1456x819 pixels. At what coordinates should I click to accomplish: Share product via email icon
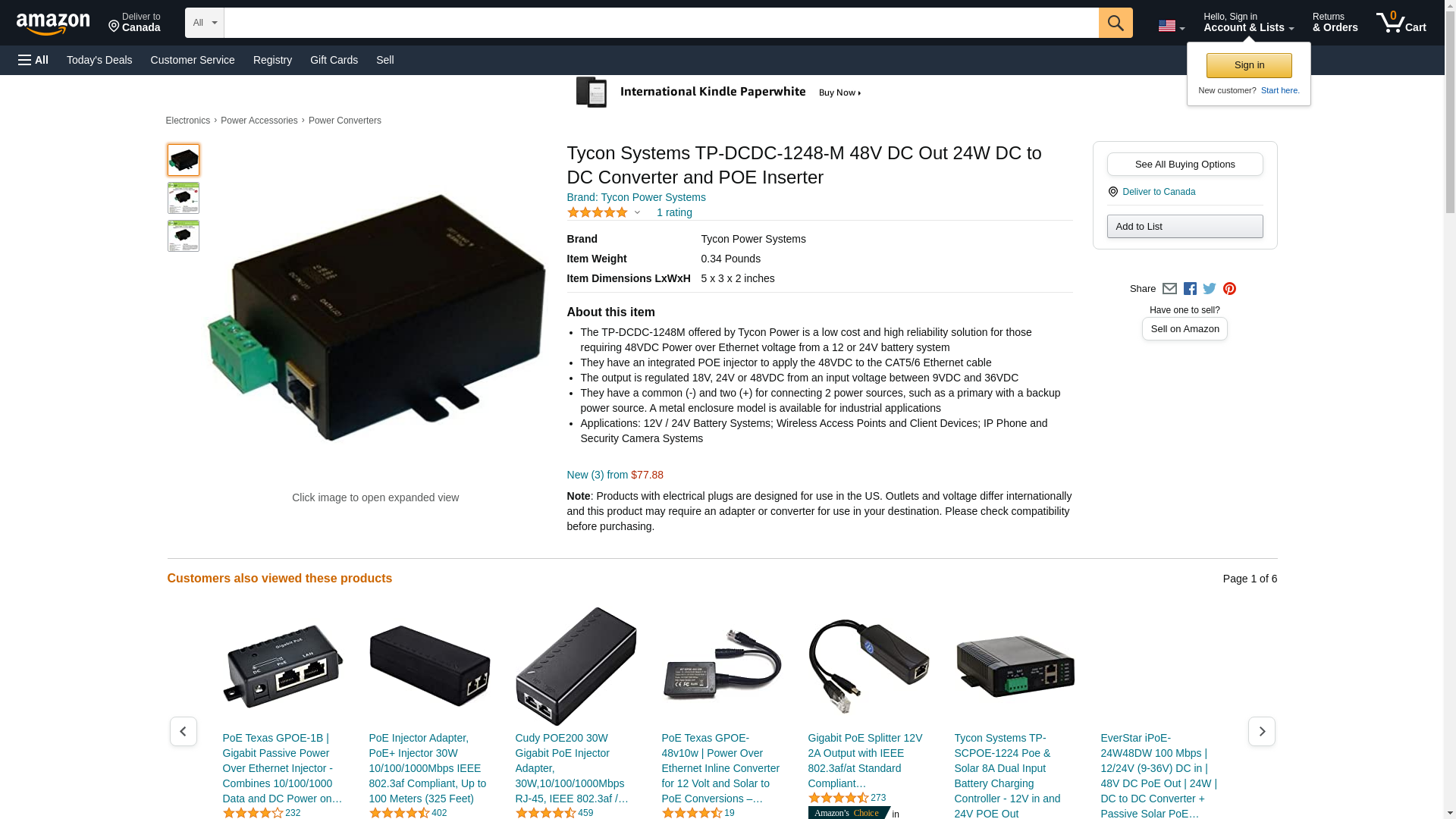[1169, 289]
